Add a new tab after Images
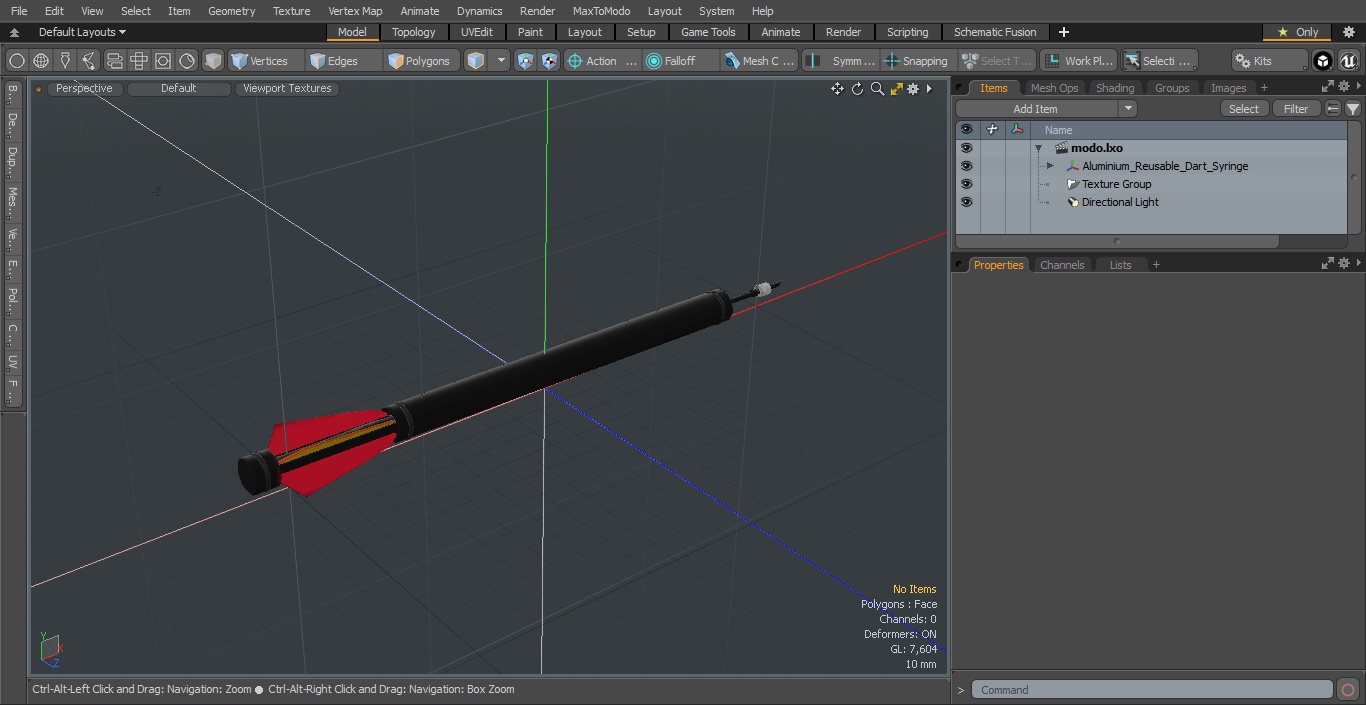This screenshot has width=1366, height=705. pyautogui.click(x=1264, y=88)
